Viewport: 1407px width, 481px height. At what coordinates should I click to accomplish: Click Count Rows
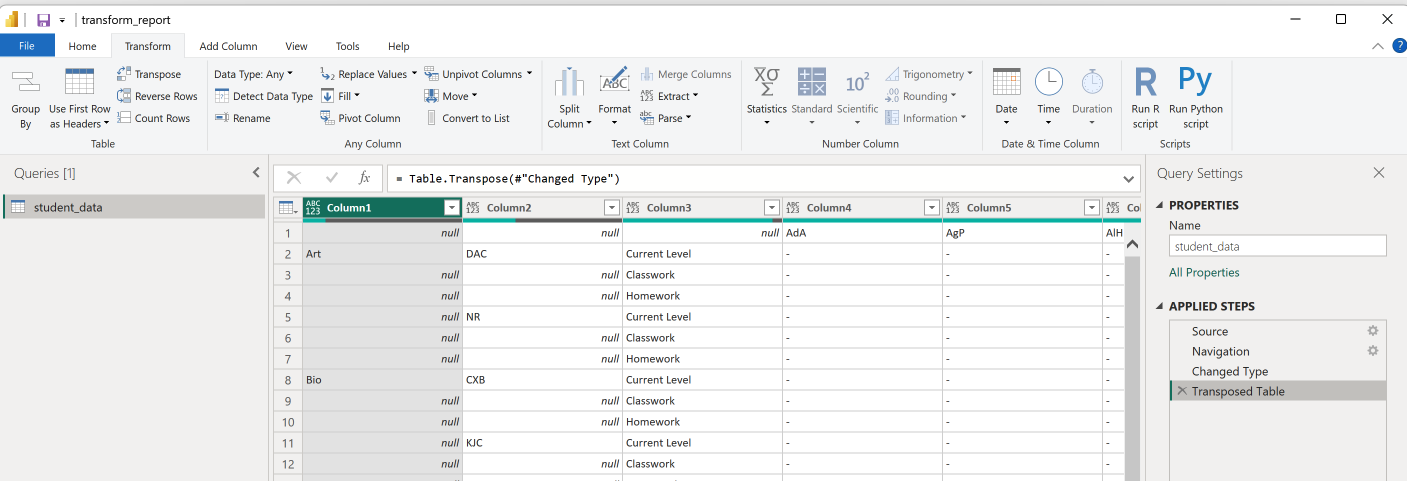(x=153, y=118)
